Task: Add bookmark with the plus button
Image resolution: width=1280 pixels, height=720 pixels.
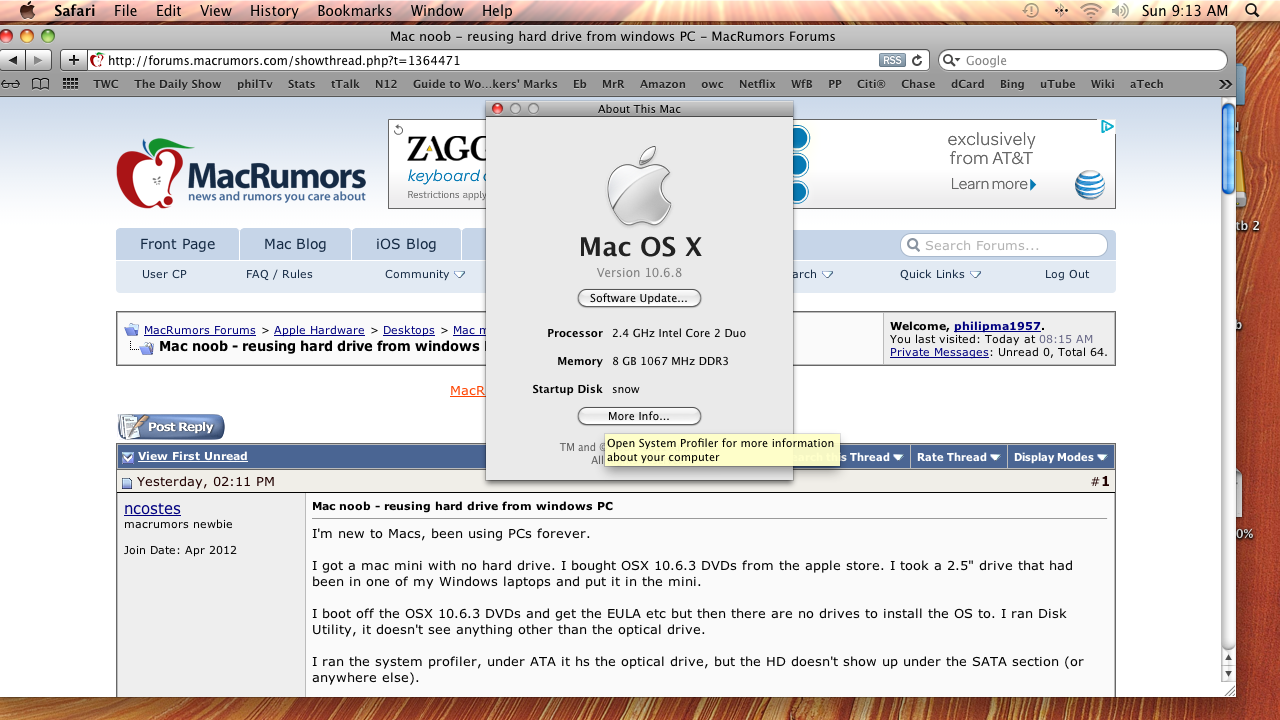Action: pyautogui.click(x=73, y=60)
